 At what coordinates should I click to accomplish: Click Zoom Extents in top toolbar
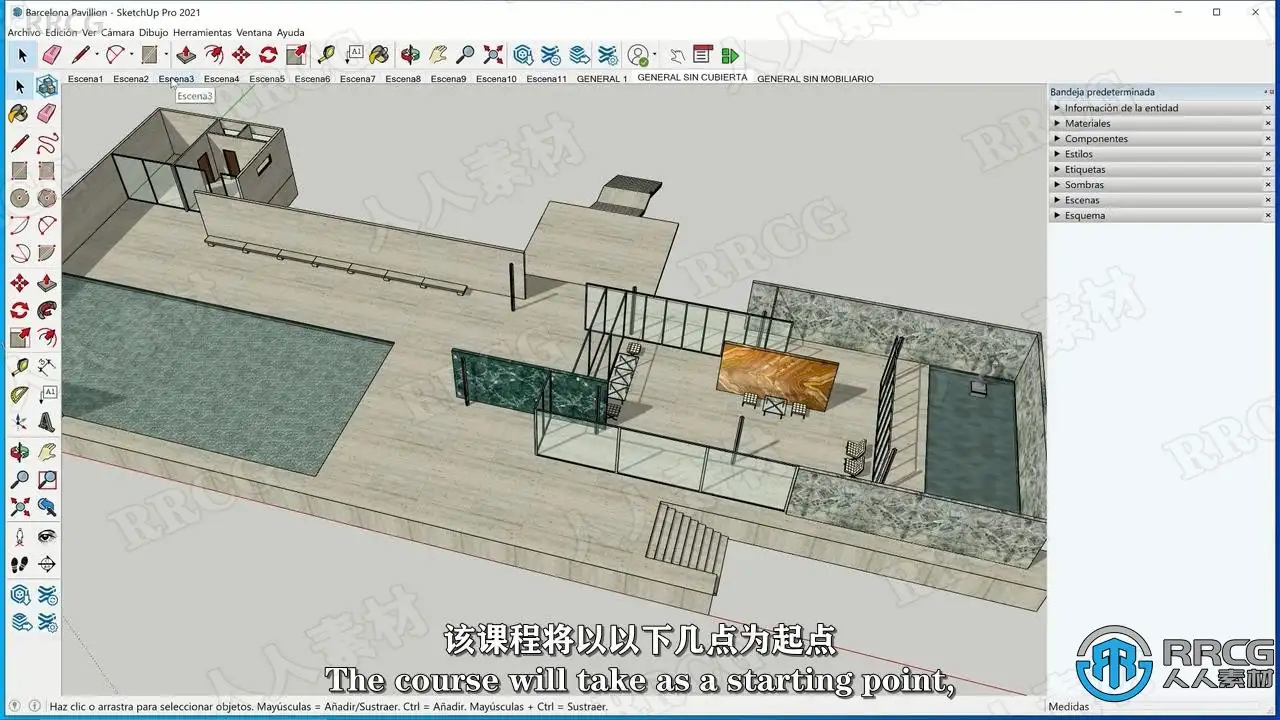coord(494,55)
